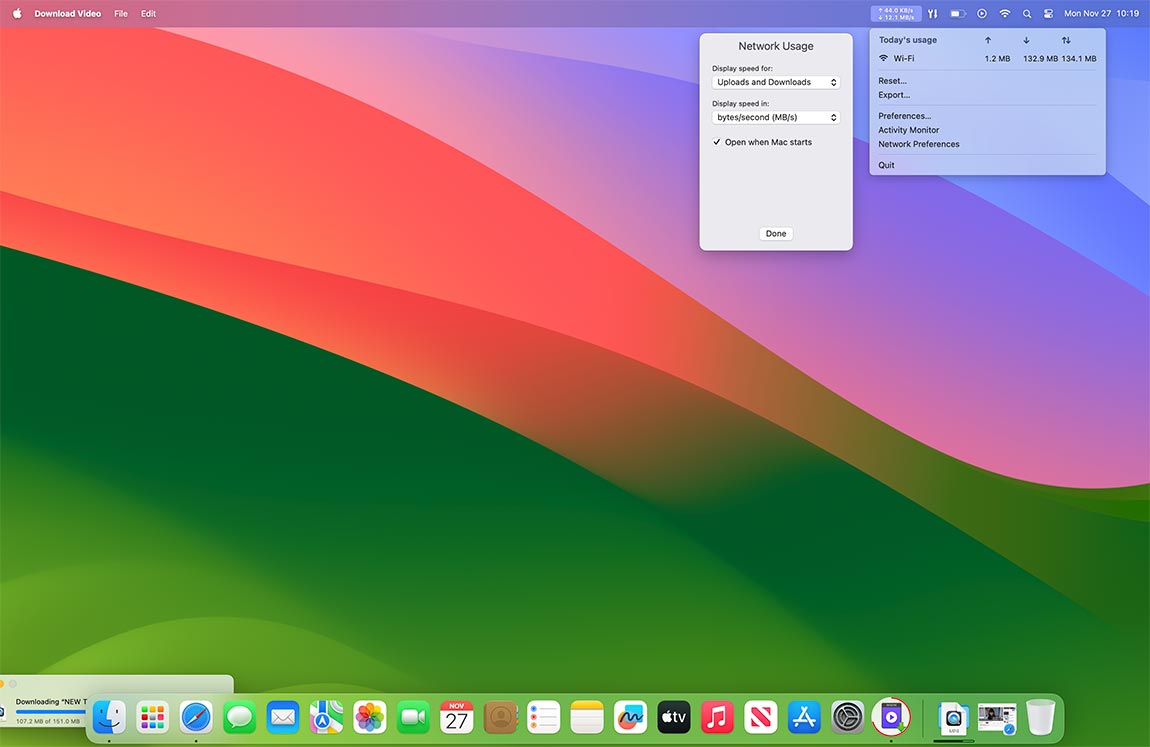Click the Wi-Fi status icon in the menu bar
This screenshot has width=1150, height=747.
click(1004, 13)
